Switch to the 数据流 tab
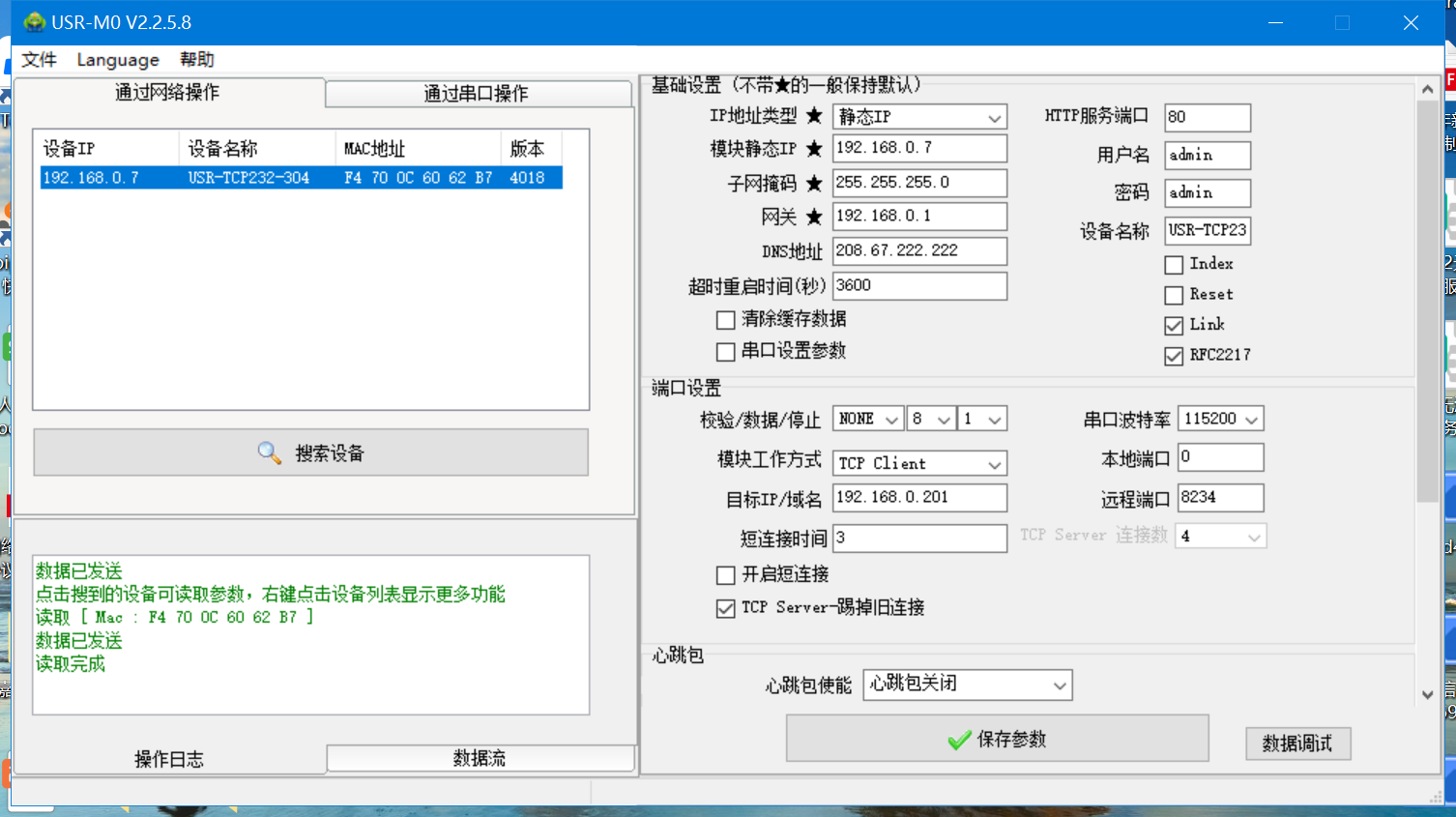The width and height of the screenshot is (1456, 817). [480, 758]
